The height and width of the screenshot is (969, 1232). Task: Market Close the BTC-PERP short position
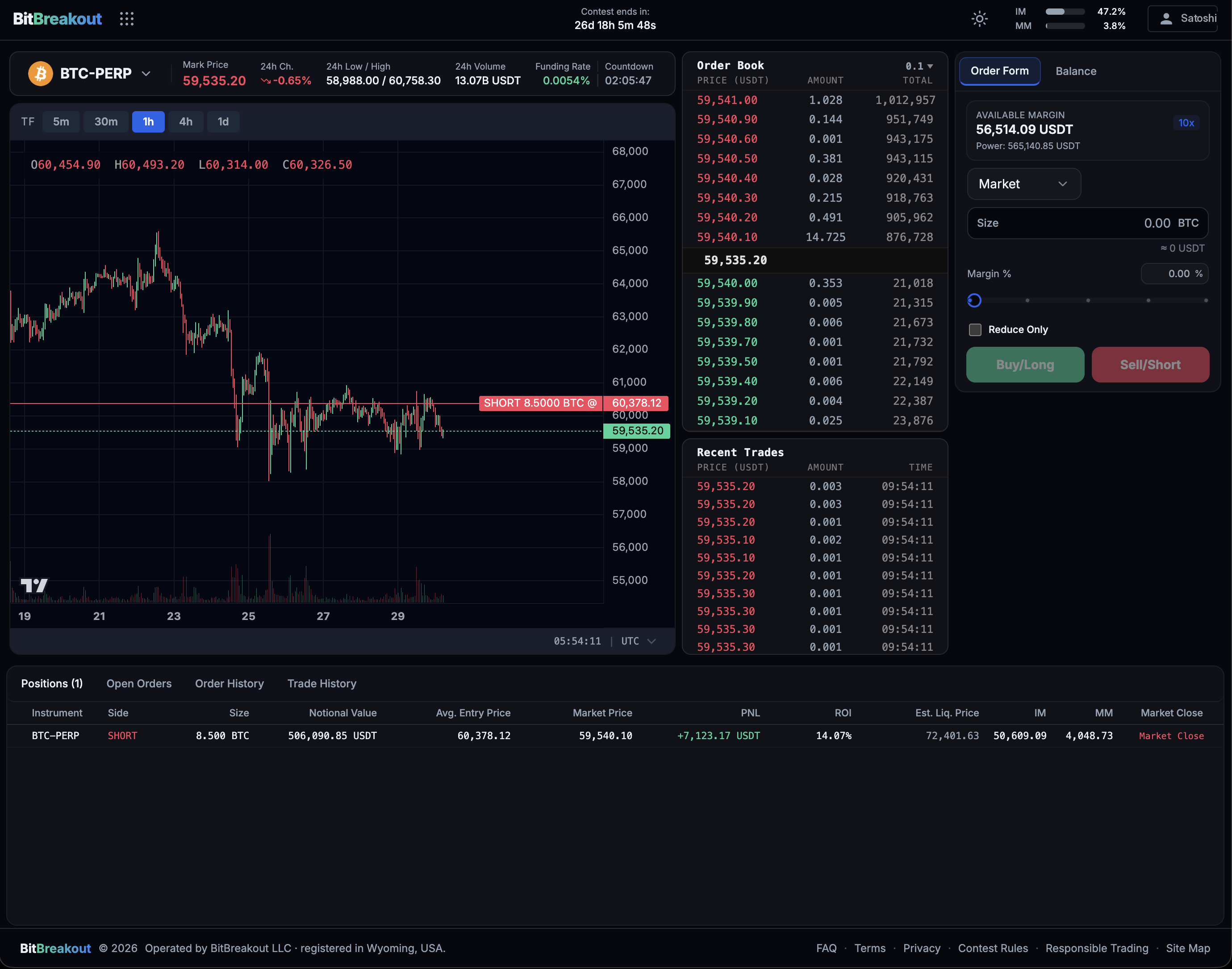(x=1171, y=736)
